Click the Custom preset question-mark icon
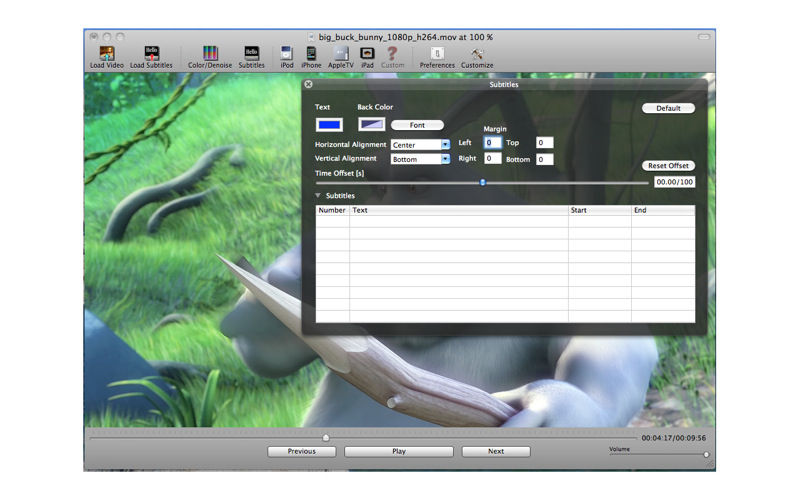The width and height of the screenshot is (800, 500). click(392, 57)
